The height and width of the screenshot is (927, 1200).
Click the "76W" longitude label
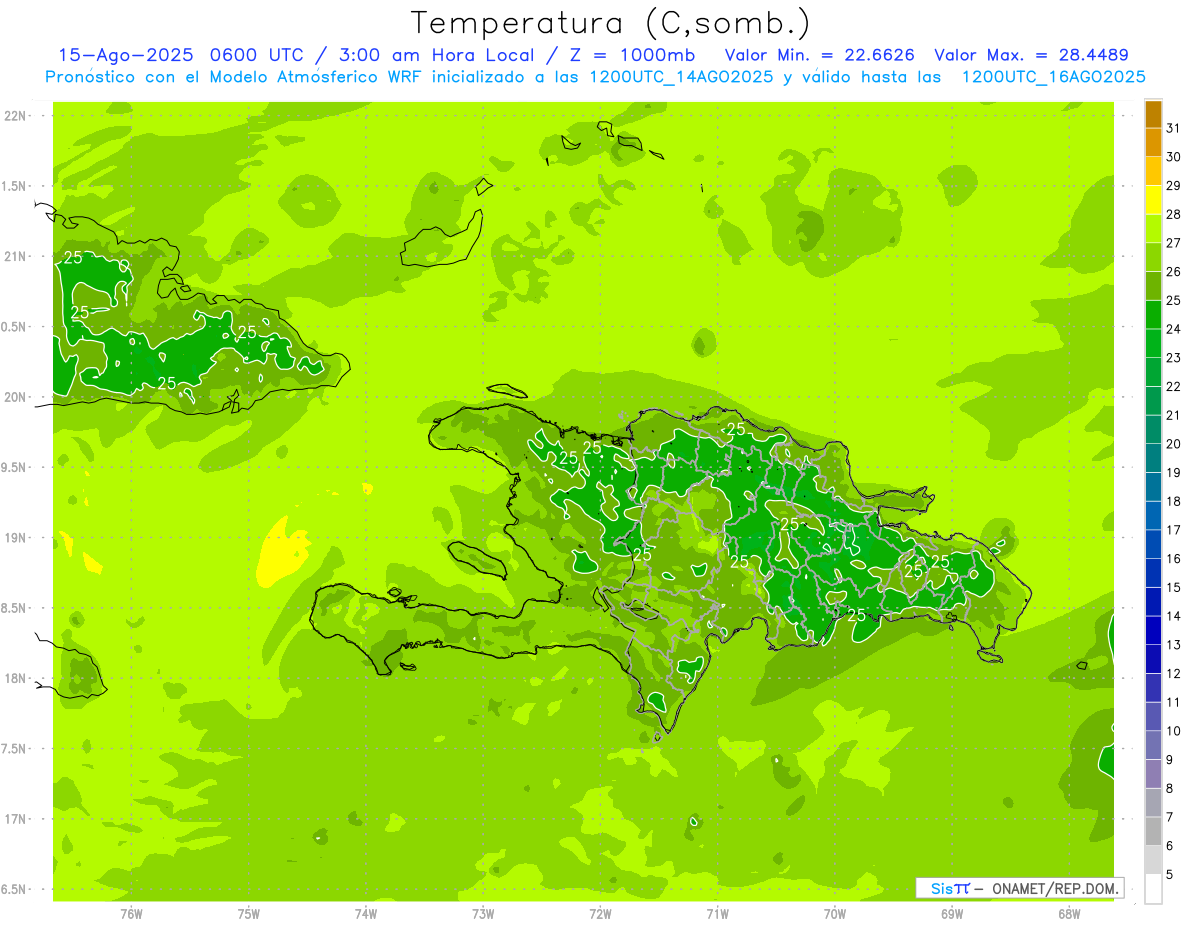point(131,914)
